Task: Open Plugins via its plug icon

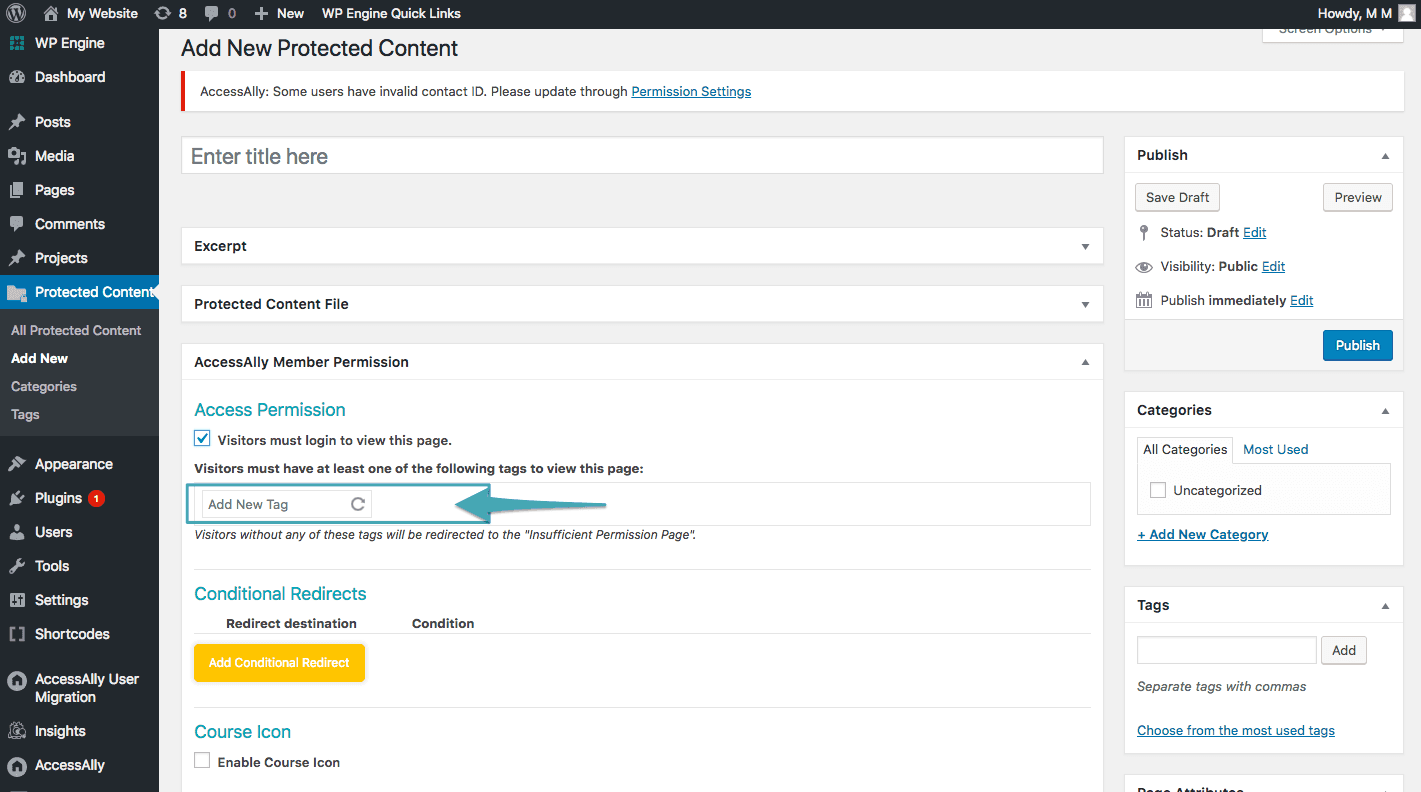Action: tap(17, 498)
